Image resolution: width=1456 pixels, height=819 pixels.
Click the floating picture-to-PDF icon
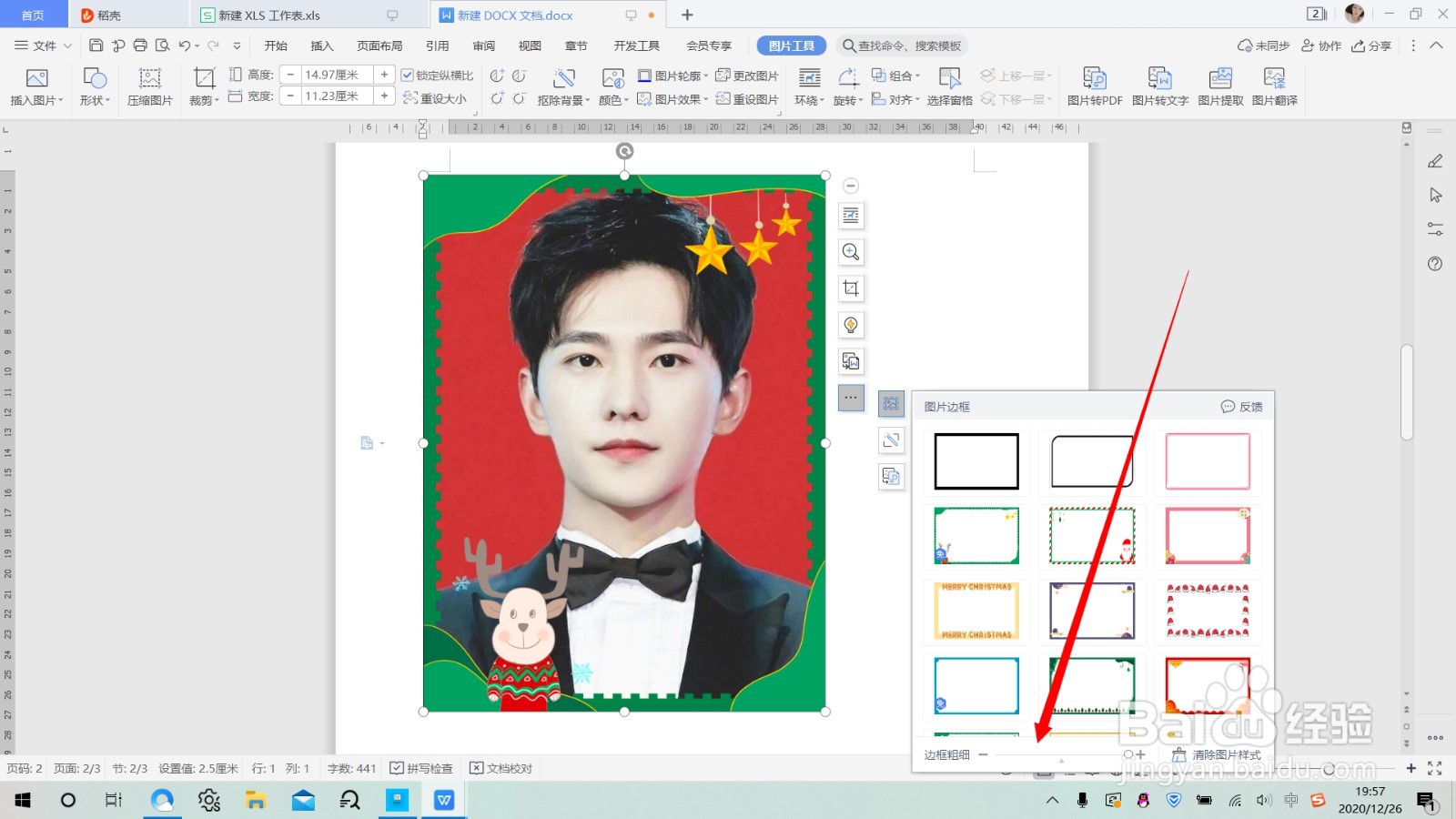[x=891, y=477]
